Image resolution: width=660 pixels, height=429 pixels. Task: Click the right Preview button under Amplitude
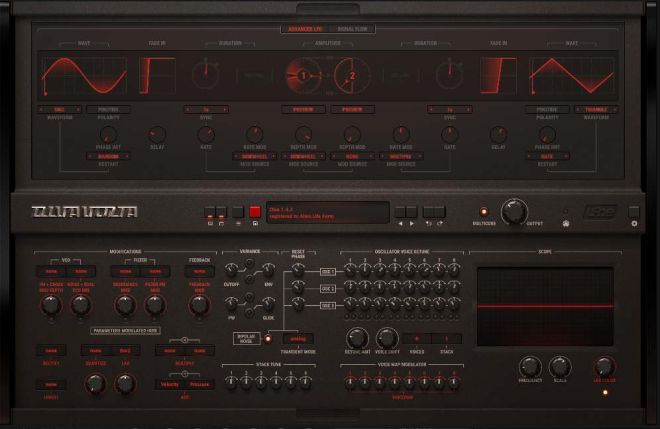coord(352,109)
